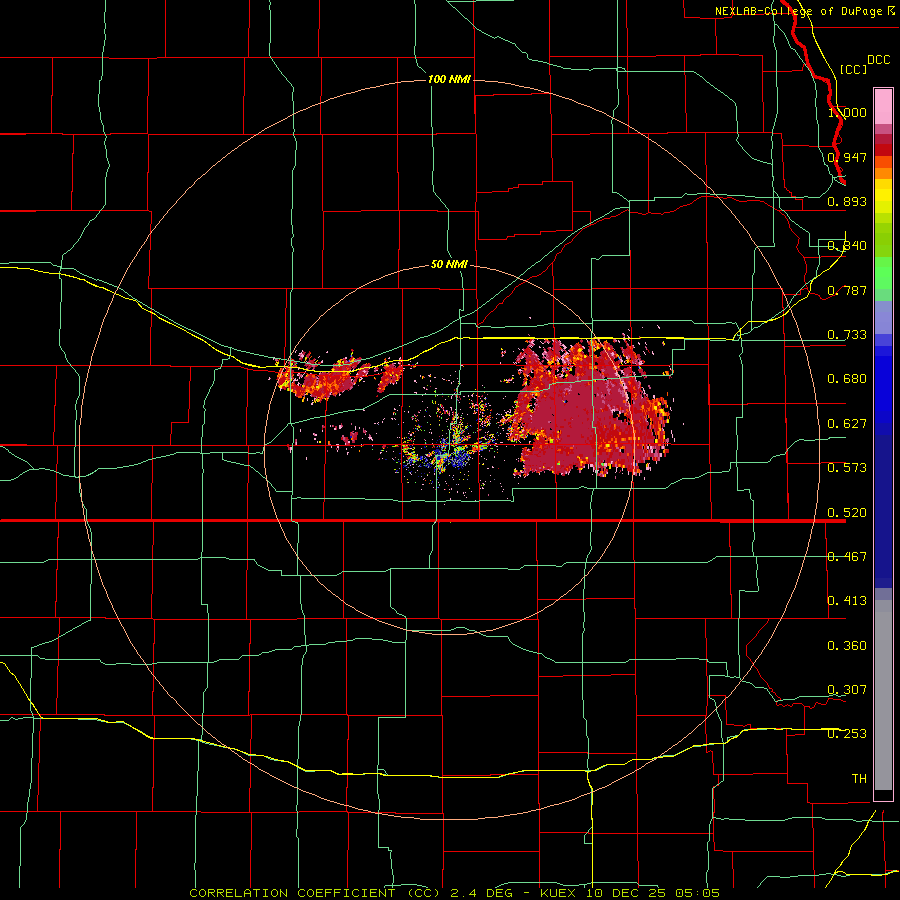
Task: Select the 0.733 value on the color scale
Action: [847, 335]
